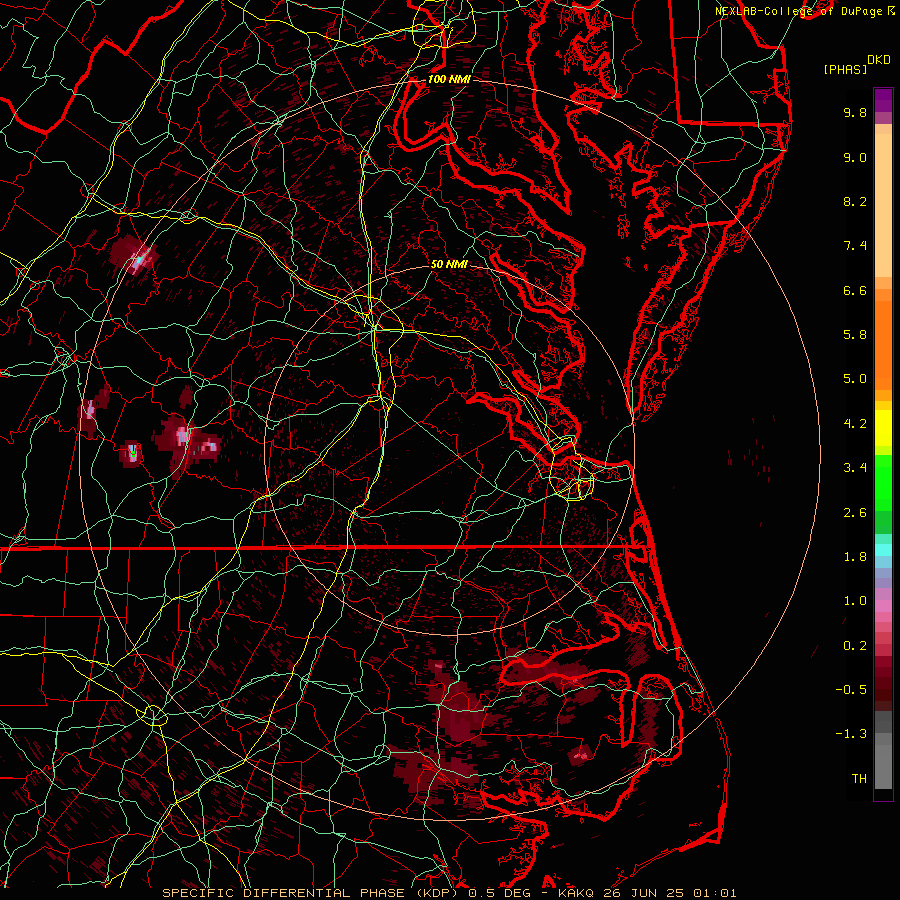Click the "[PHAS]" unit label above the color bar
The image size is (900, 900).
845,69
